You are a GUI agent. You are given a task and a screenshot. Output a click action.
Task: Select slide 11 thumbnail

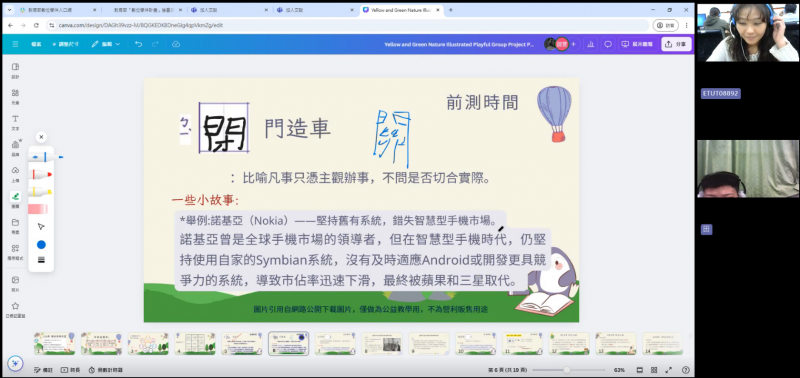[522, 343]
